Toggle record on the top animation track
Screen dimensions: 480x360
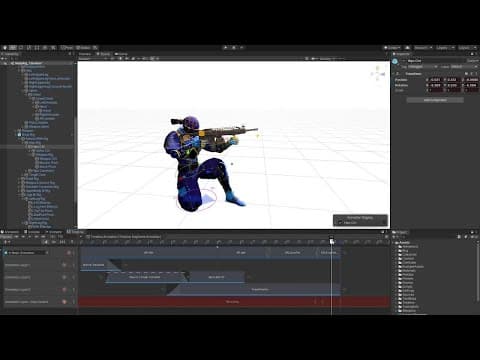[69, 253]
